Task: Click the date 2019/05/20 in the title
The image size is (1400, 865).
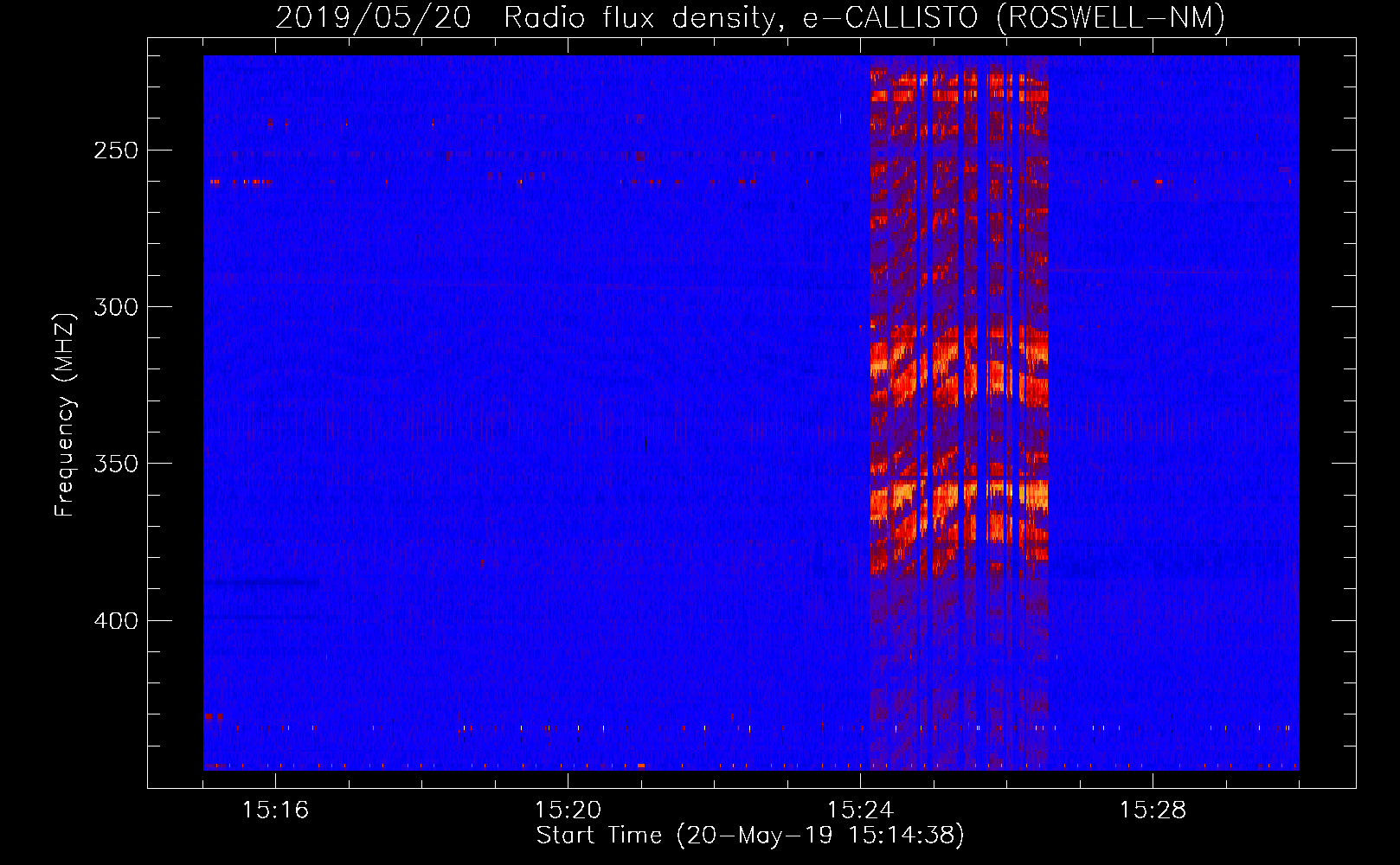Action: (373, 17)
